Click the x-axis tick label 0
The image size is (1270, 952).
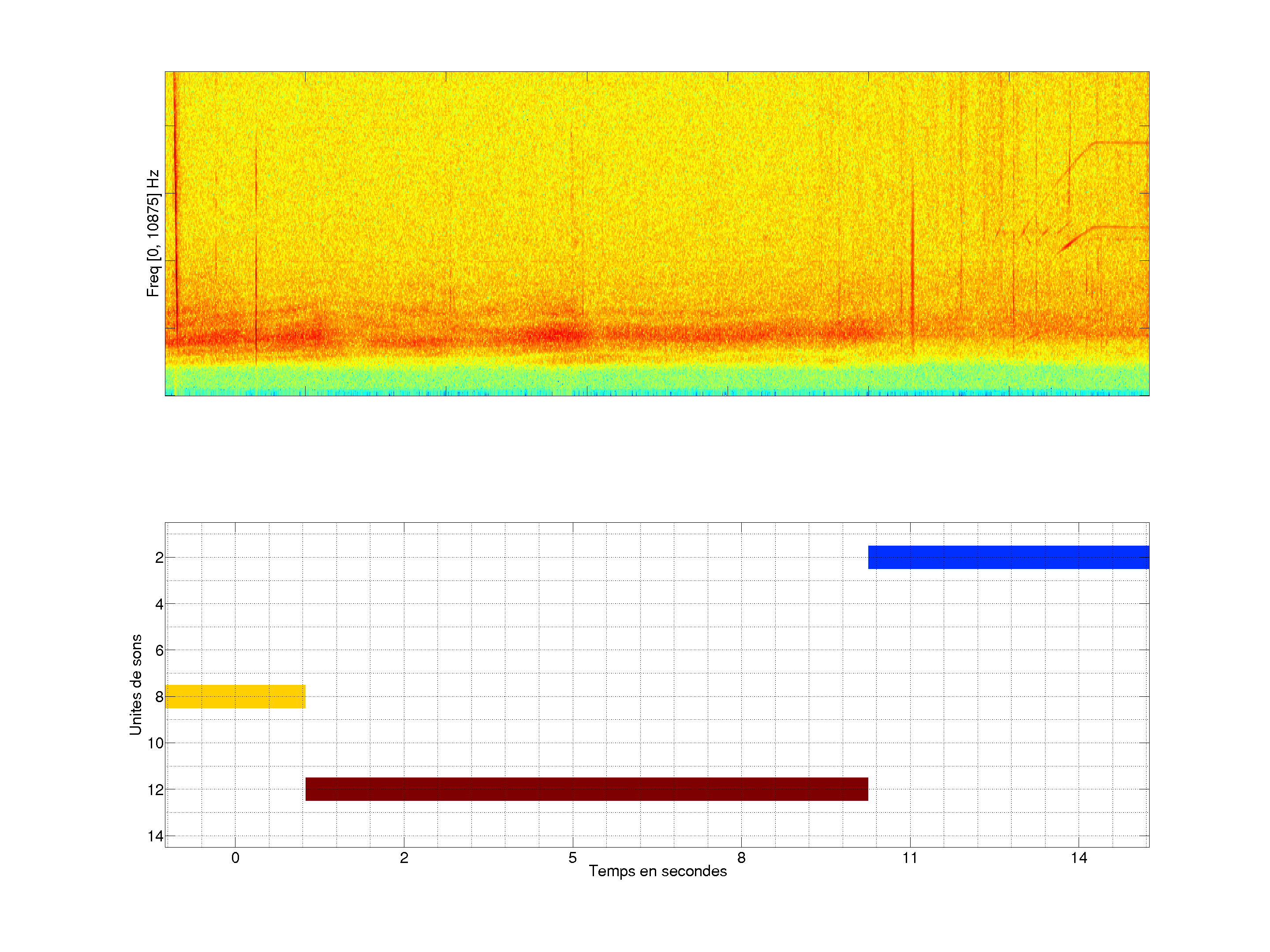coord(235,858)
